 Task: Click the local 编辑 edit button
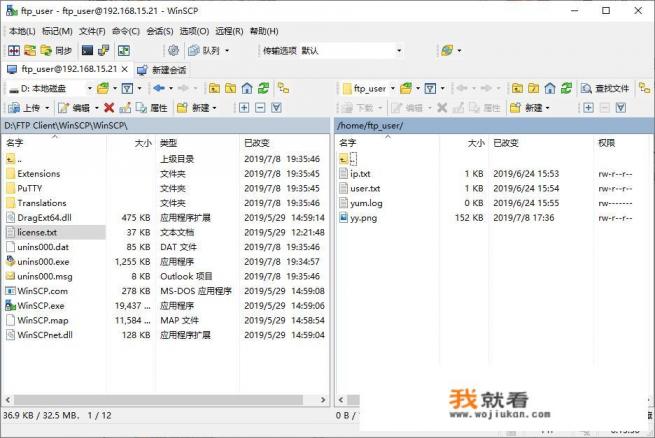[74, 108]
